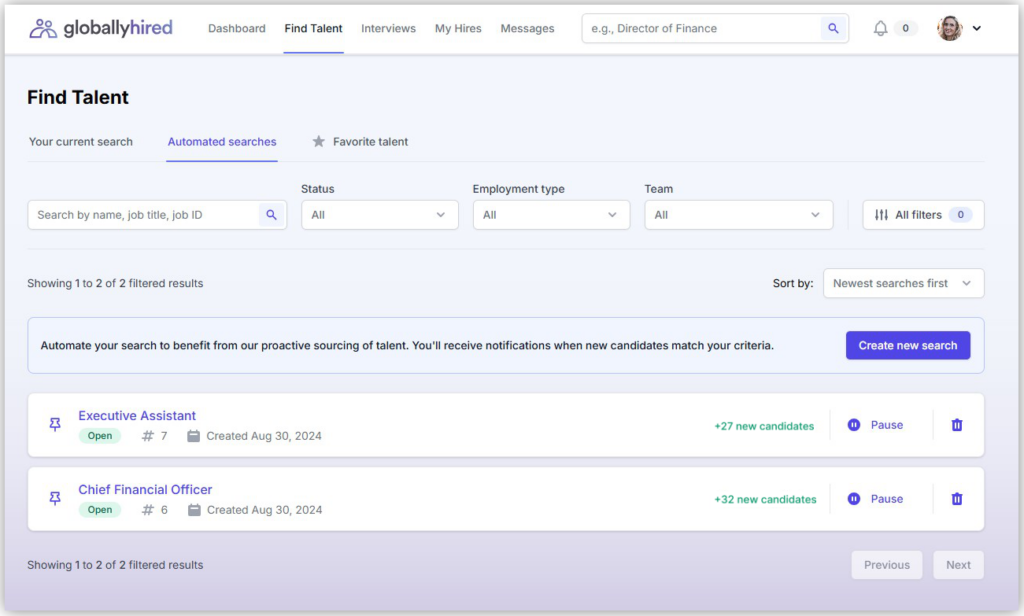Navigate to the Interviews menu item
This screenshot has width=1024, height=616.
coord(388,28)
